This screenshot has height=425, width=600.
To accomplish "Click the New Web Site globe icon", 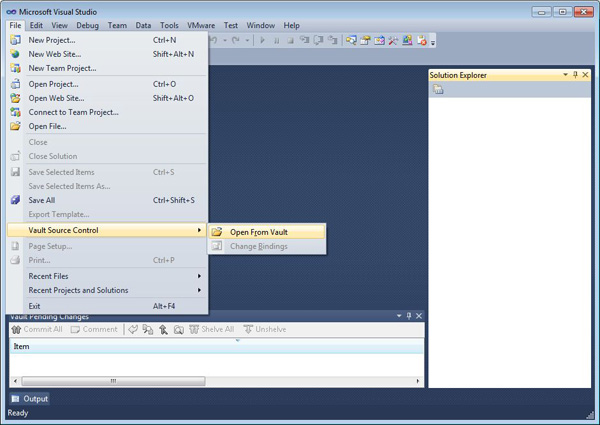I will click(16, 54).
